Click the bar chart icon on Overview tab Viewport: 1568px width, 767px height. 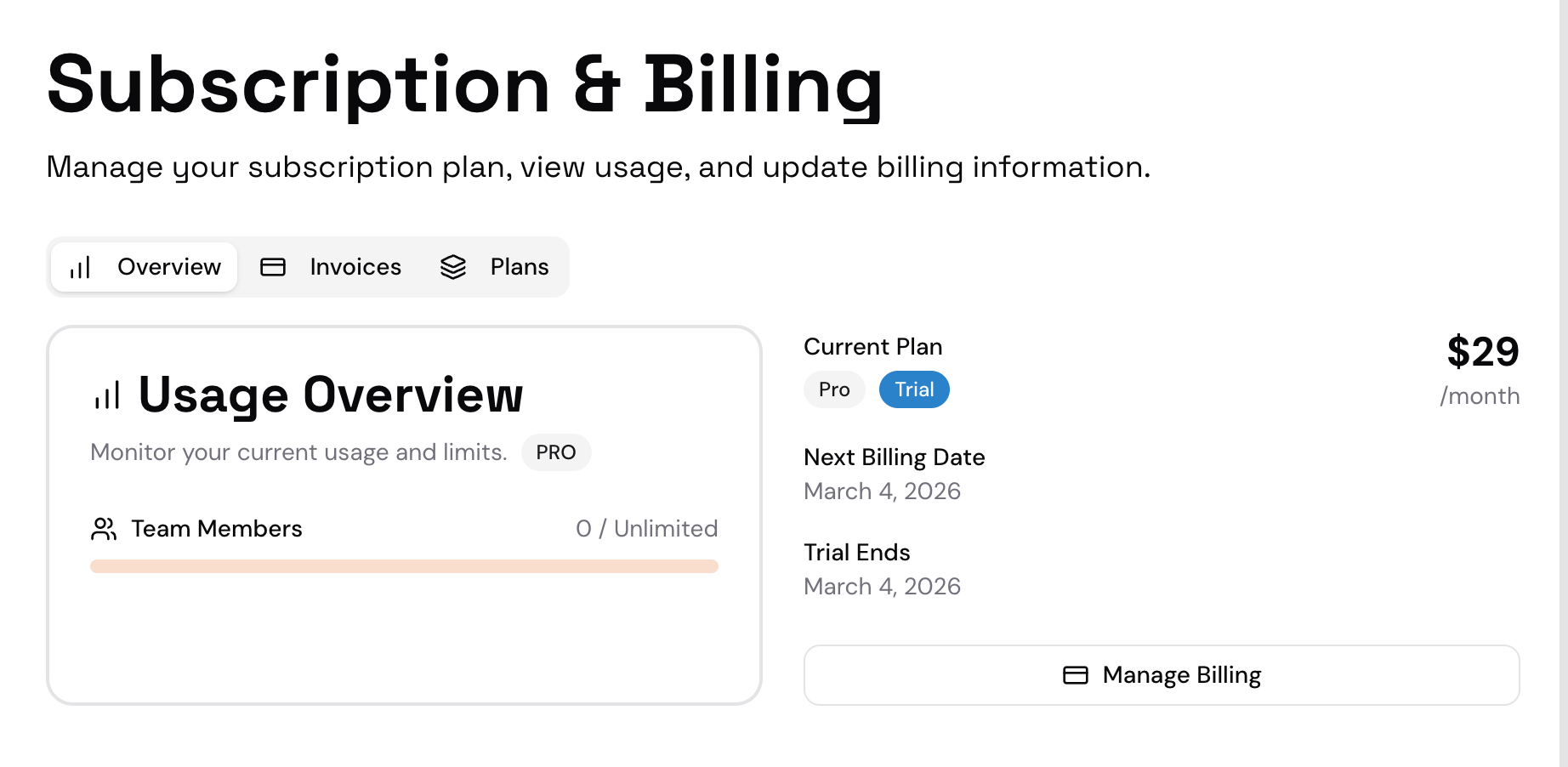pyautogui.click(x=80, y=268)
